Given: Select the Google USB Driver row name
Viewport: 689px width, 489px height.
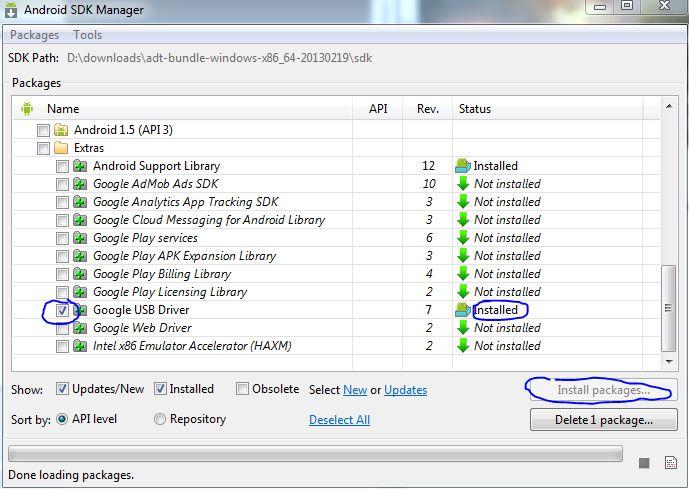Looking at the screenshot, I should coord(141,310).
